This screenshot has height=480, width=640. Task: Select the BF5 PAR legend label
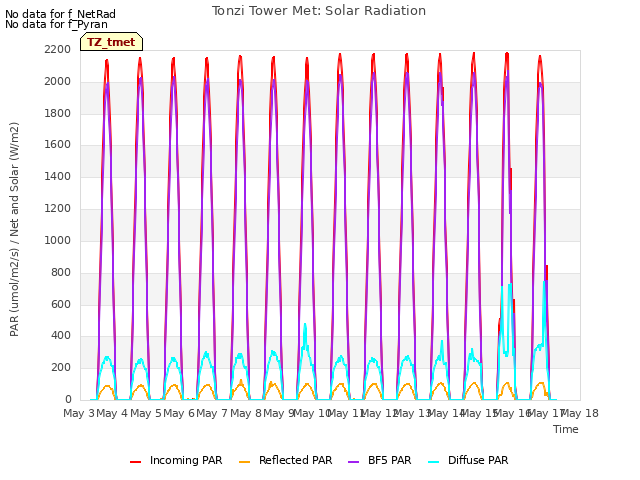coord(389,460)
